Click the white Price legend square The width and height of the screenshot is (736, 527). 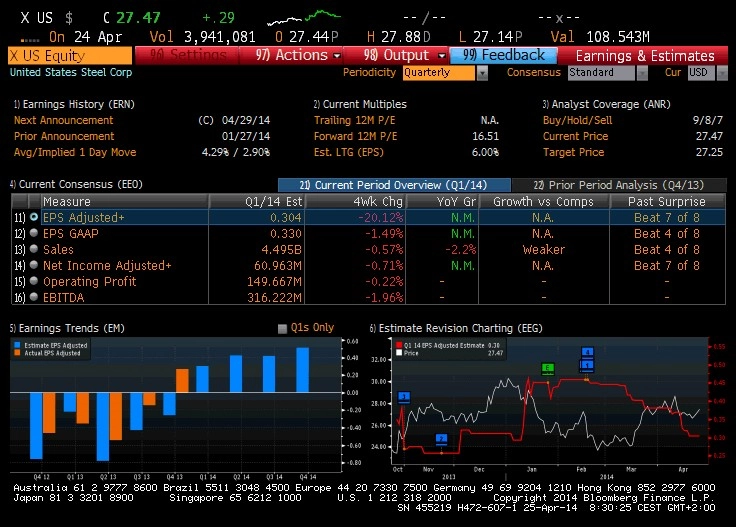(x=399, y=353)
